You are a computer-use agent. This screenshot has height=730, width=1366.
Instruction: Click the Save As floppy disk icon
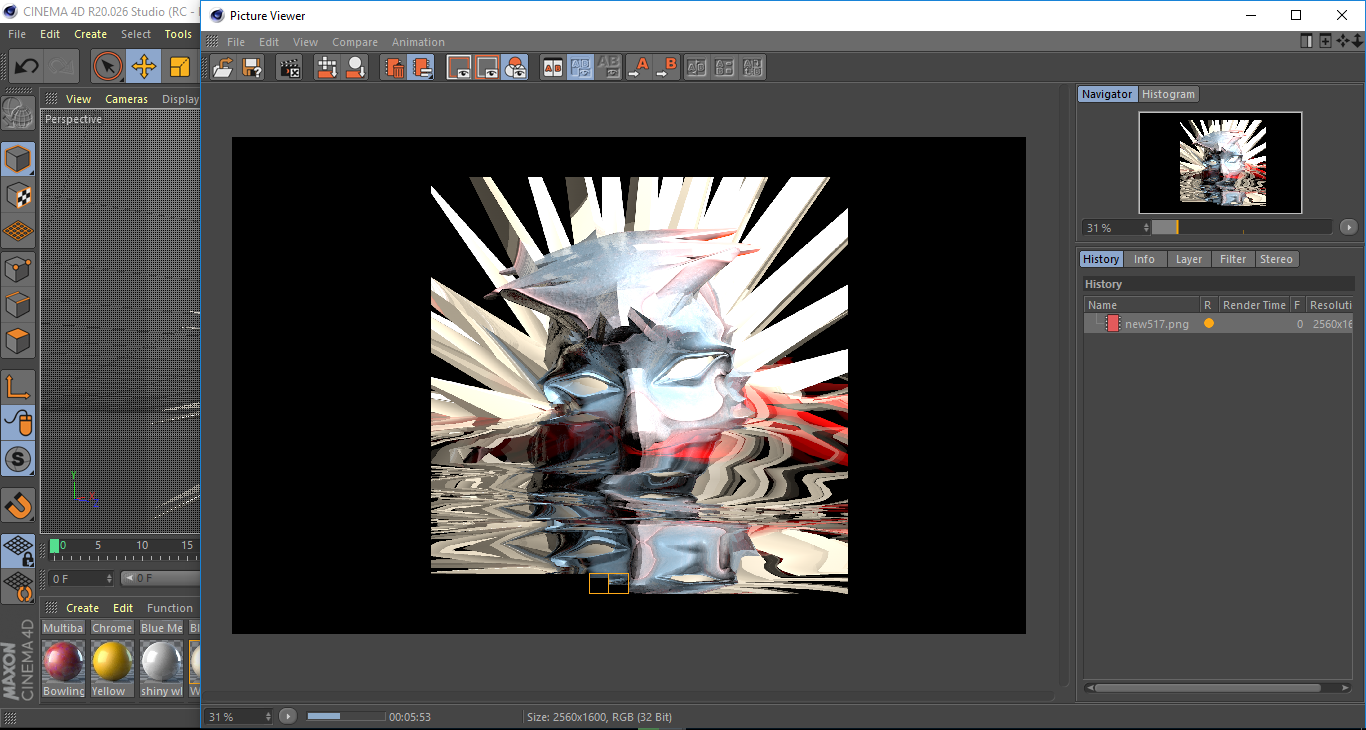click(x=252, y=68)
